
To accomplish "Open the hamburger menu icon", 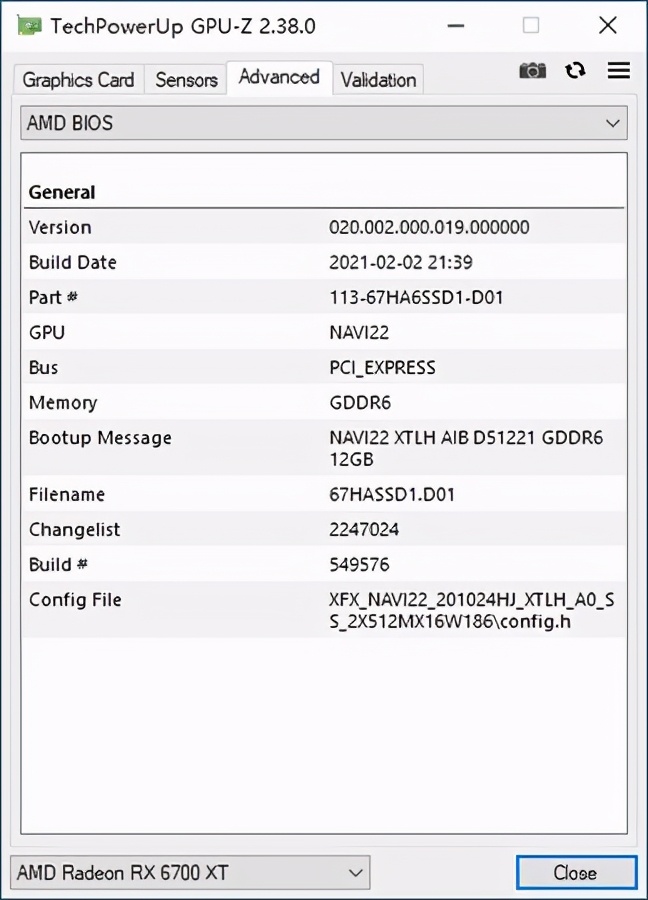I will coord(619,70).
